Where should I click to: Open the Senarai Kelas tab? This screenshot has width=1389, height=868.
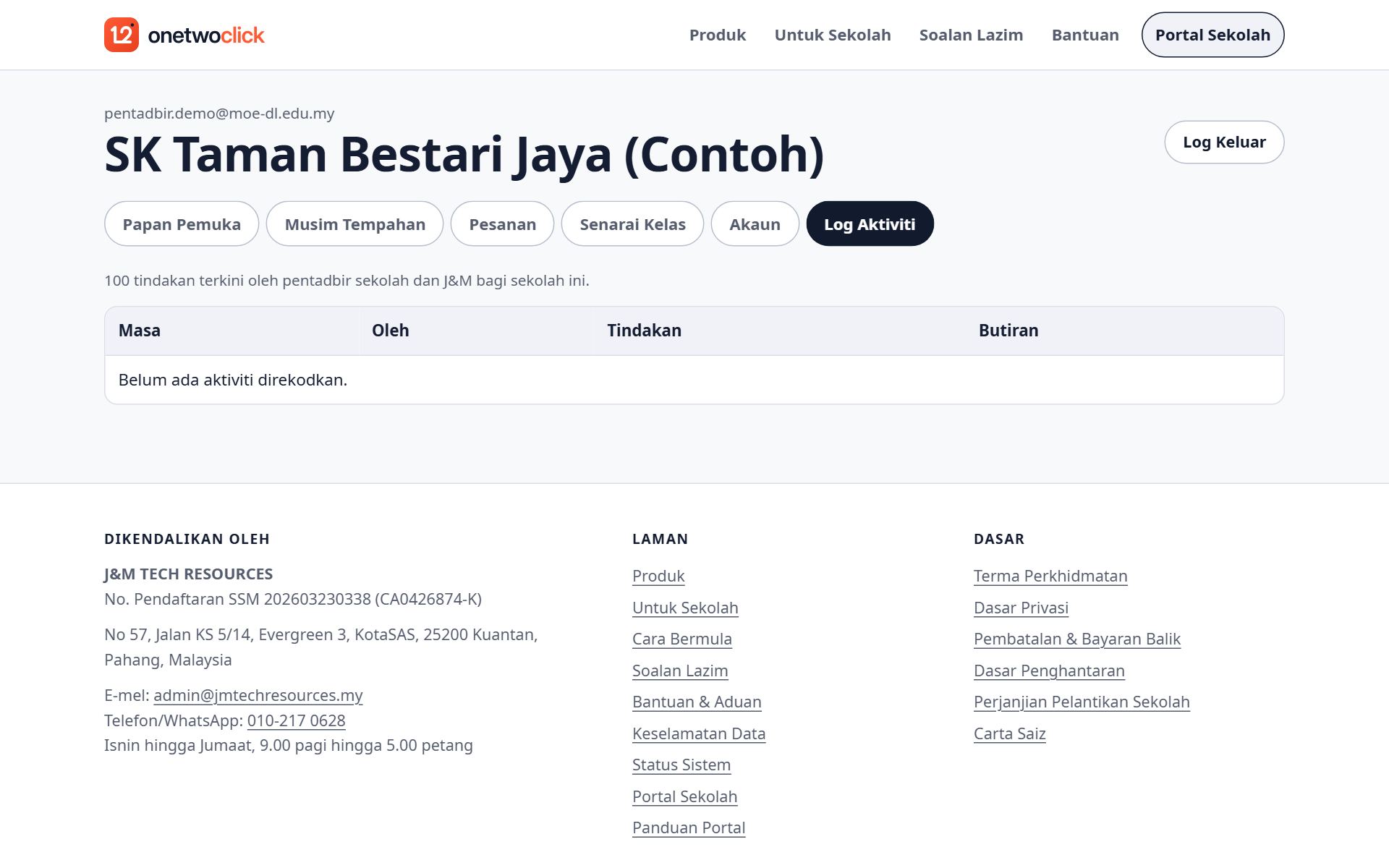632,224
